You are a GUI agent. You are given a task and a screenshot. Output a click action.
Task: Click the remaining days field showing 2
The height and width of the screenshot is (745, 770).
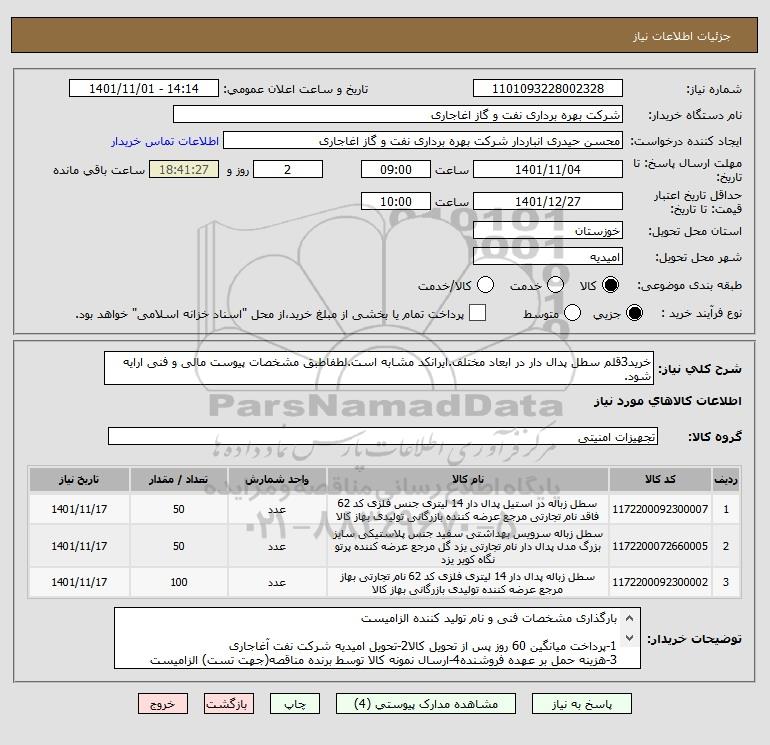pos(288,169)
